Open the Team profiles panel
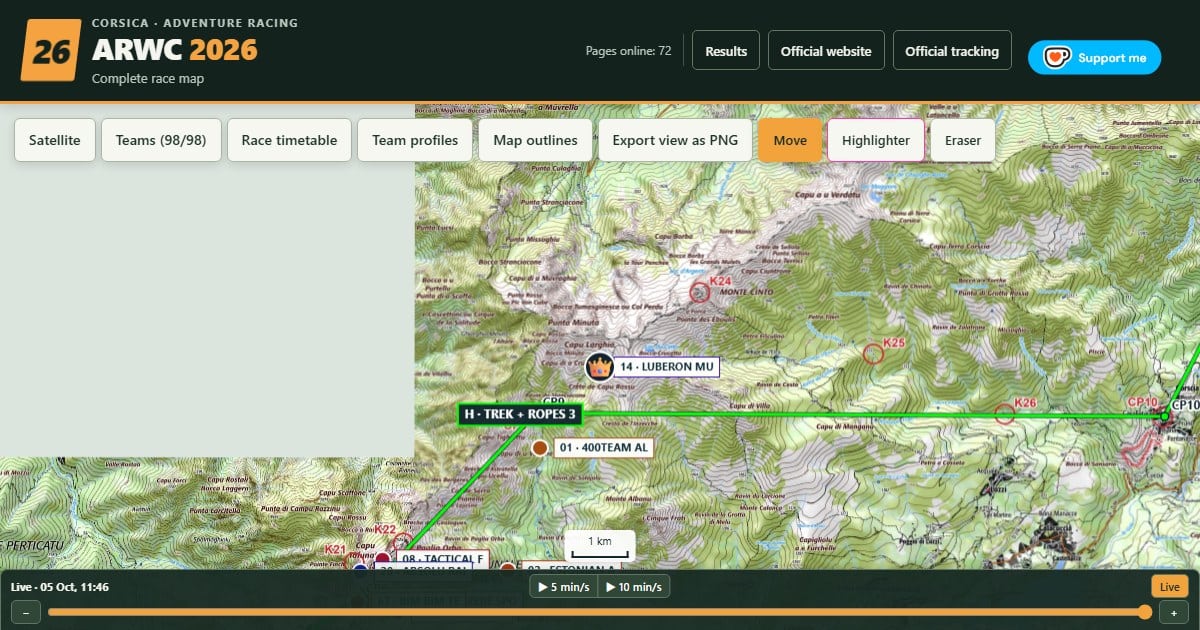This screenshot has width=1200, height=630. 415,140
